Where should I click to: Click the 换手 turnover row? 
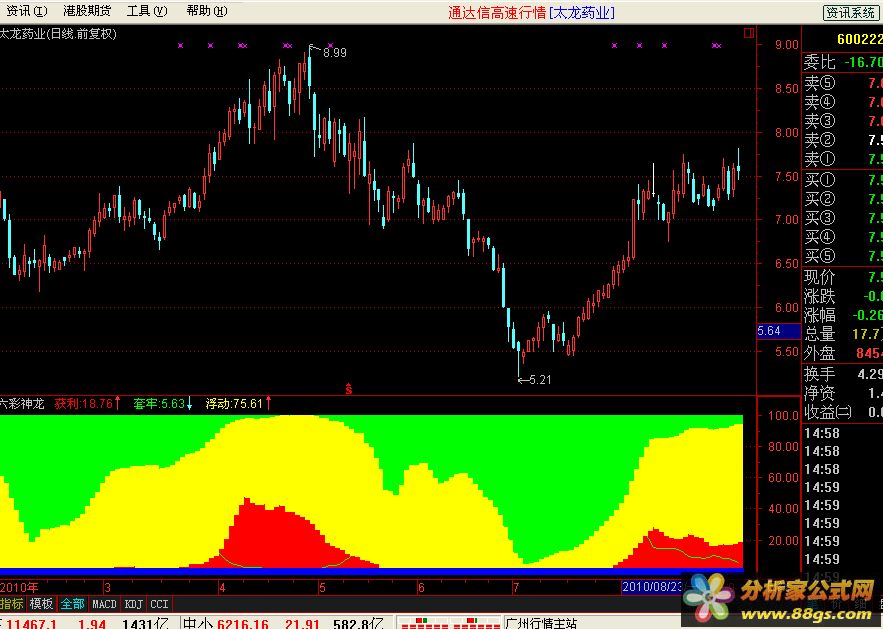[842, 374]
